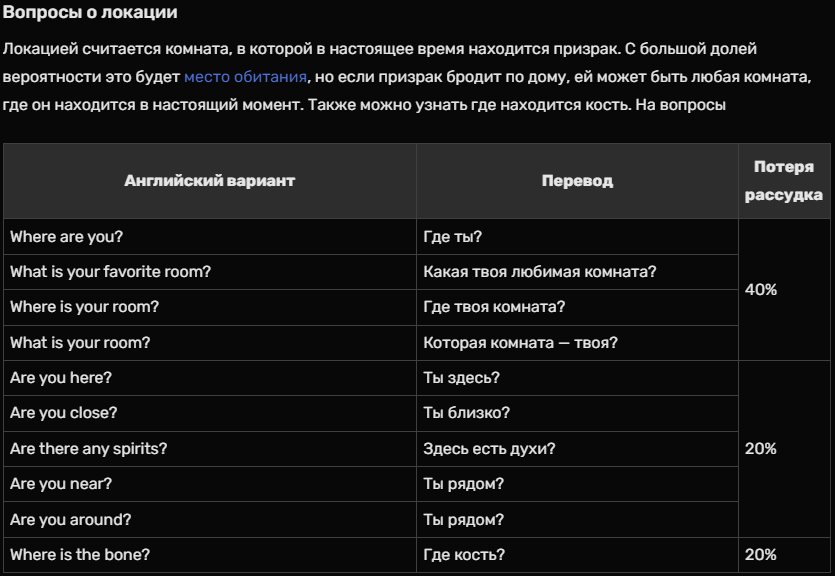
Task: Select the "Are there any spirits?" cell
Action: click(x=88, y=449)
